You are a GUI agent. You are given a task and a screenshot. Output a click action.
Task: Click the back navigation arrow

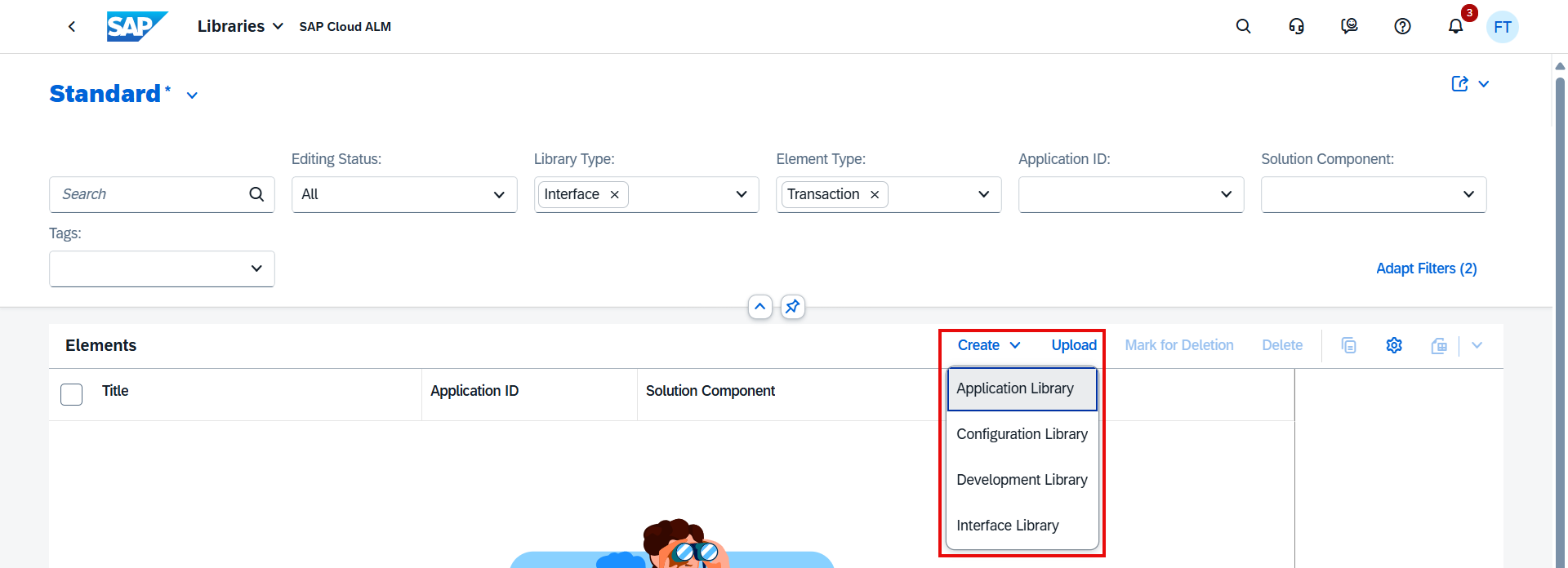click(x=72, y=27)
